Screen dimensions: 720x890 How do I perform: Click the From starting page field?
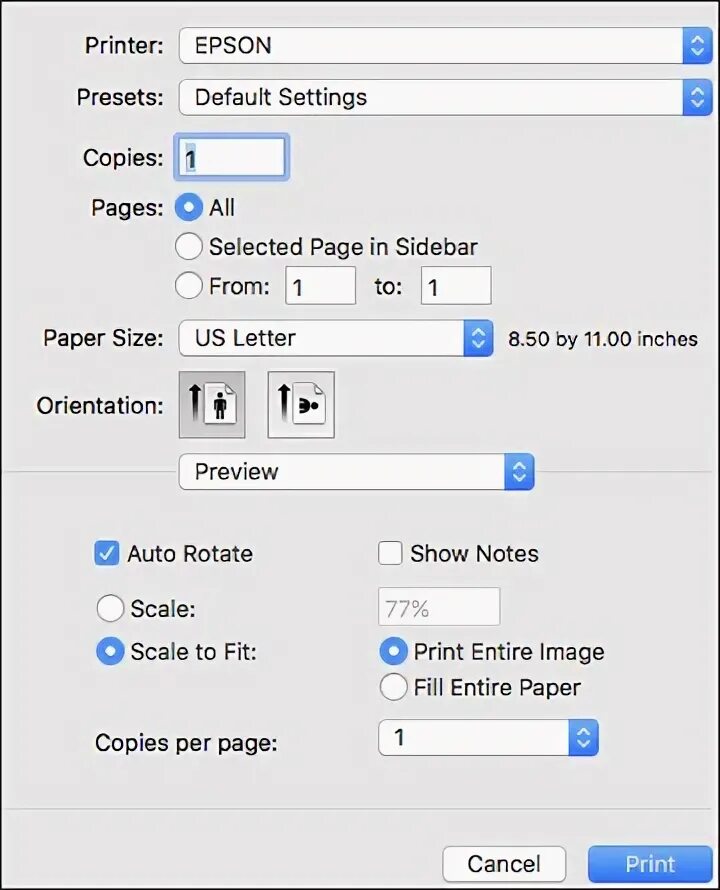coord(321,287)
